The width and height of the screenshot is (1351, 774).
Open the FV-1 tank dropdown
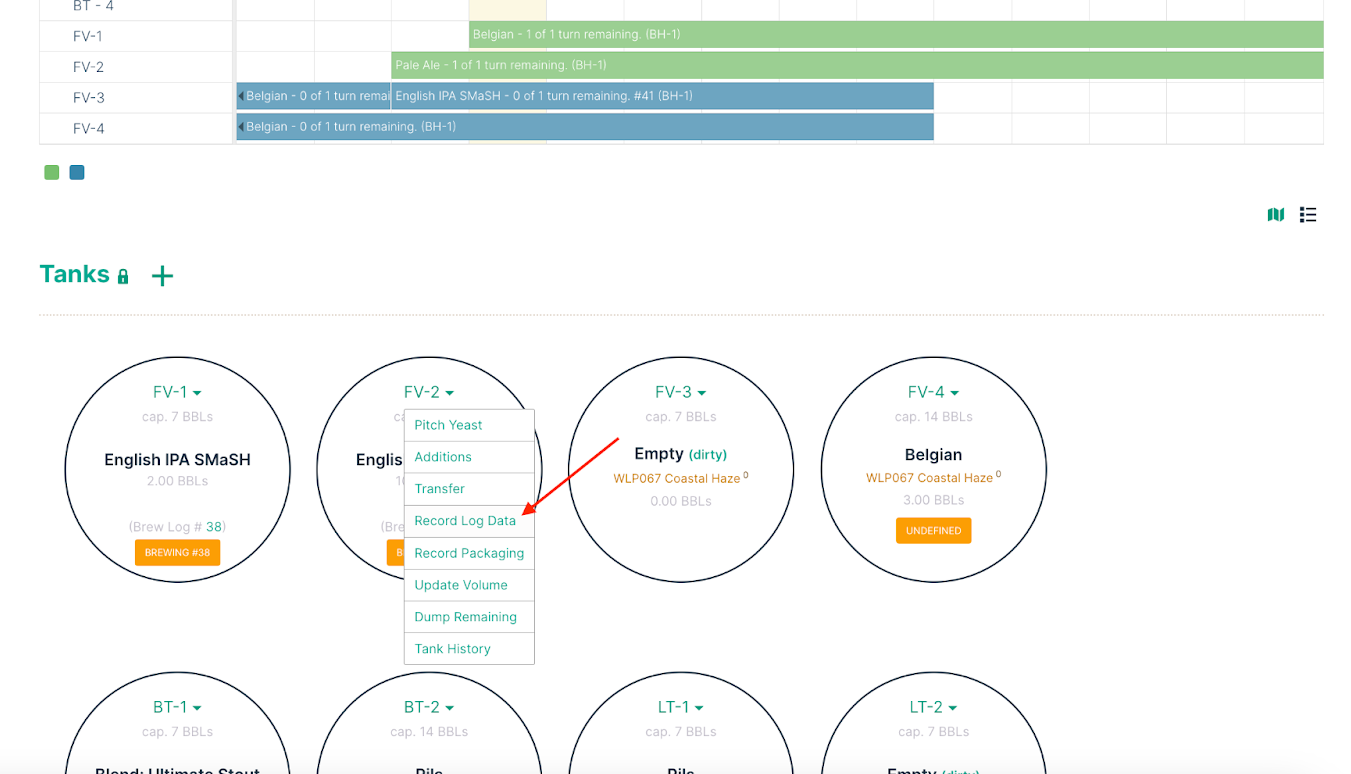tap(177, 392)
